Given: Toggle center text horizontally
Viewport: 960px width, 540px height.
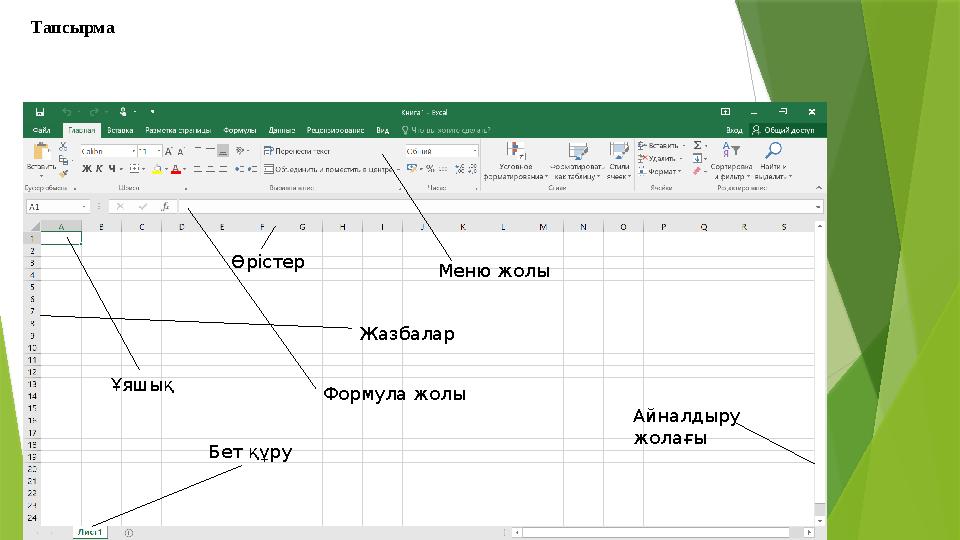Looking at the screenshot, I should click(x=210, y=169).
